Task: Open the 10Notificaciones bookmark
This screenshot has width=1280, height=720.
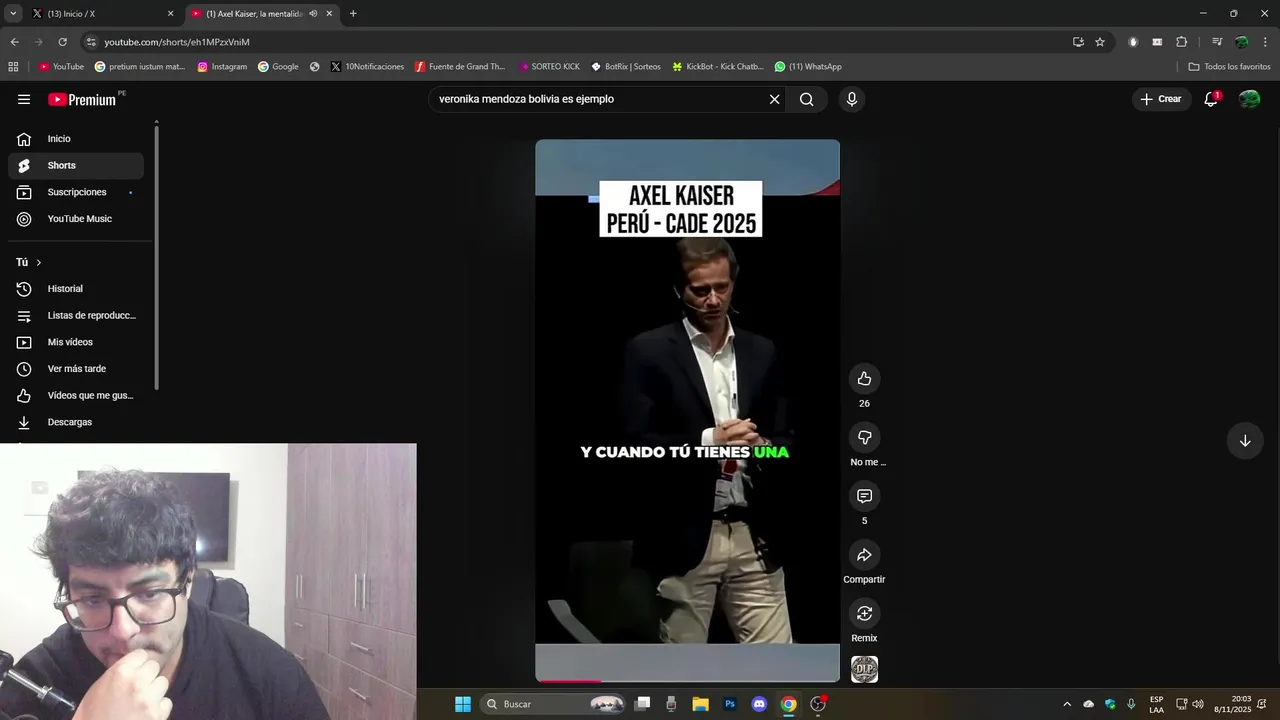Action: point(367,67)
